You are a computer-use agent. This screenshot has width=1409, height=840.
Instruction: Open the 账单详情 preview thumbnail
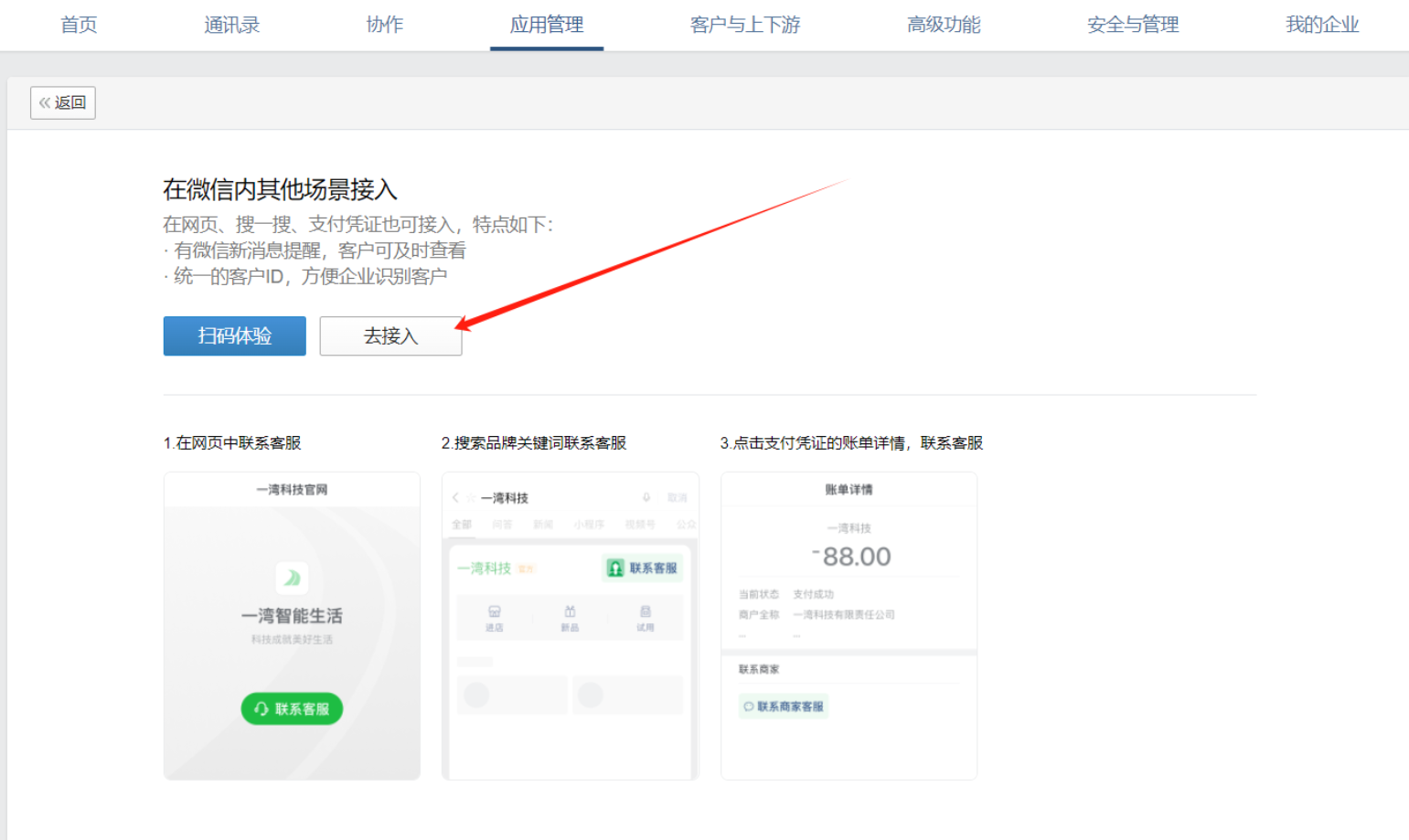(x=849, y=625)
